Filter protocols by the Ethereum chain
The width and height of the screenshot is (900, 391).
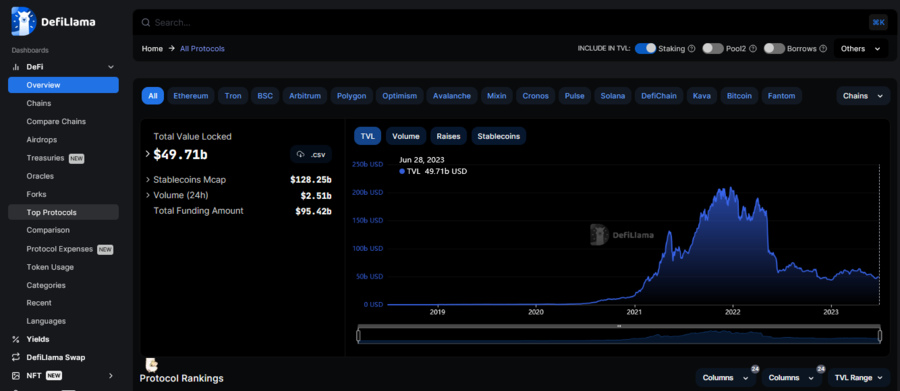pyautogui.click(x=191, y=96)
